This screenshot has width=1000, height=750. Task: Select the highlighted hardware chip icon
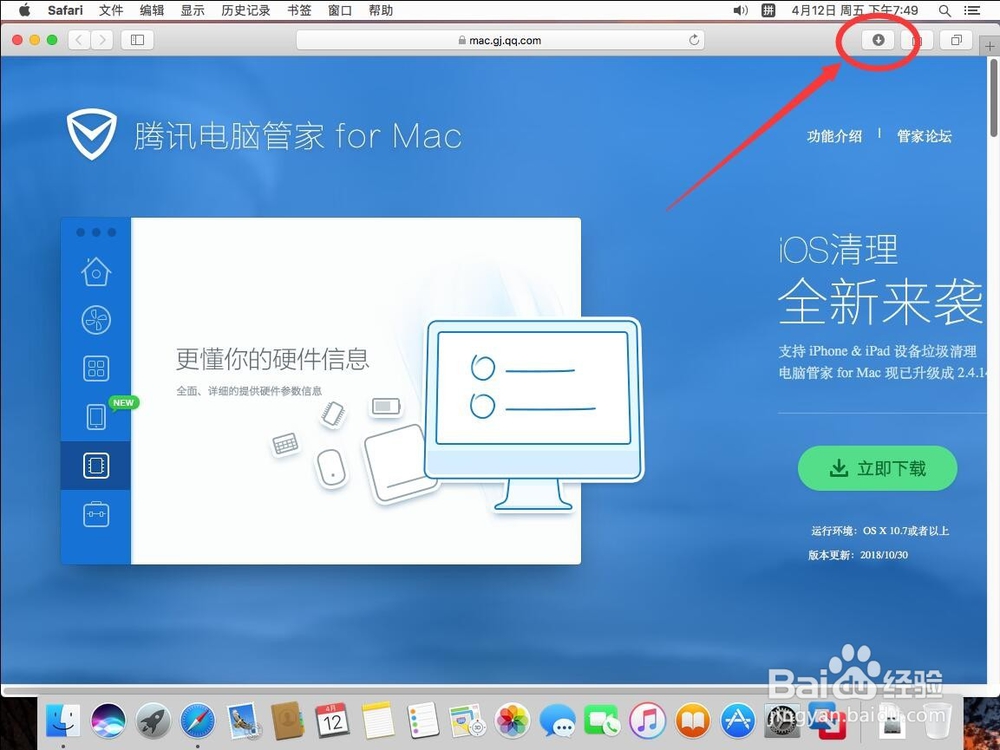(96, 466)
